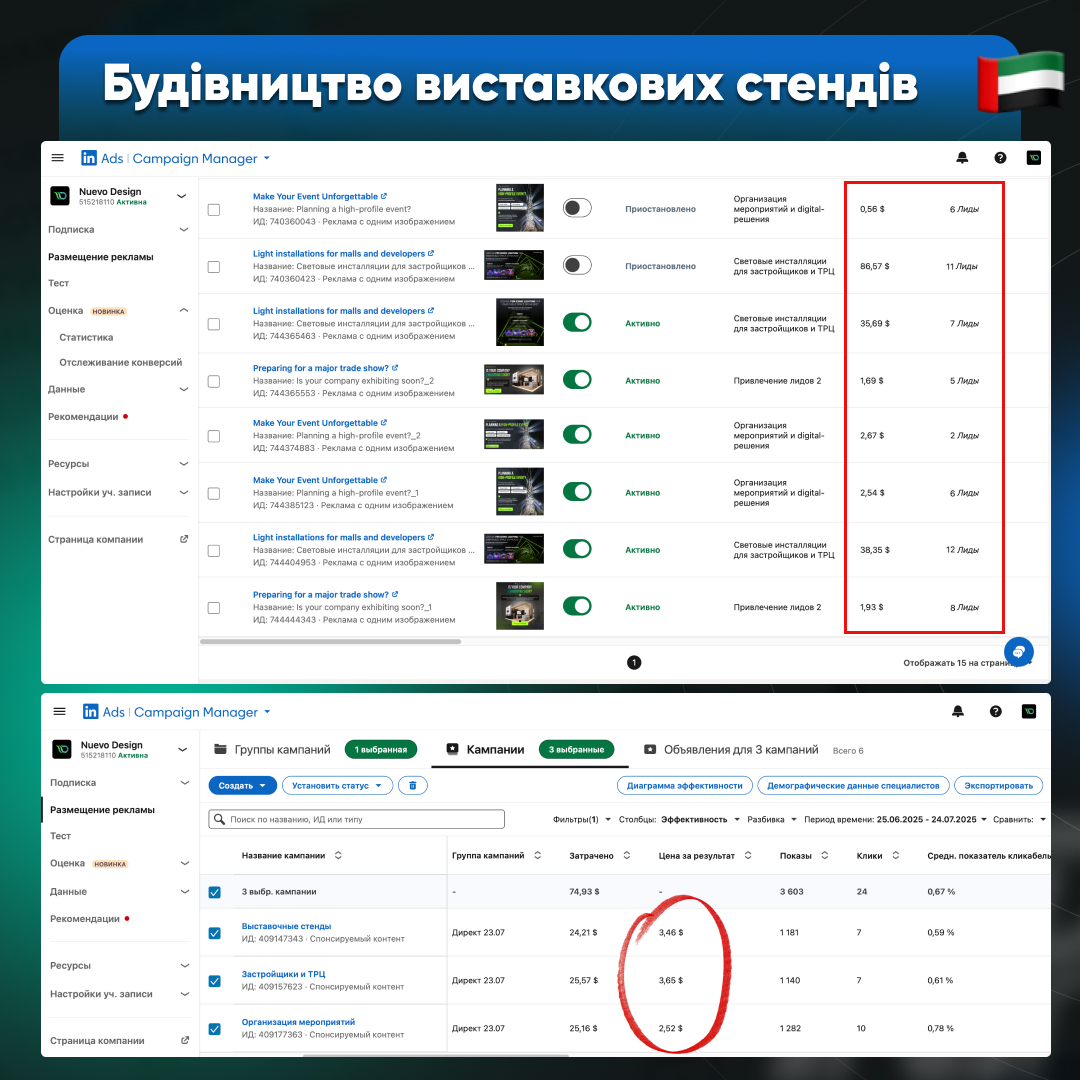The width and height of the screenshot is (1080, 1080).
Task: Click the Nuevo Design logo in the top sidebar
Action: click(x=60, y=196)
